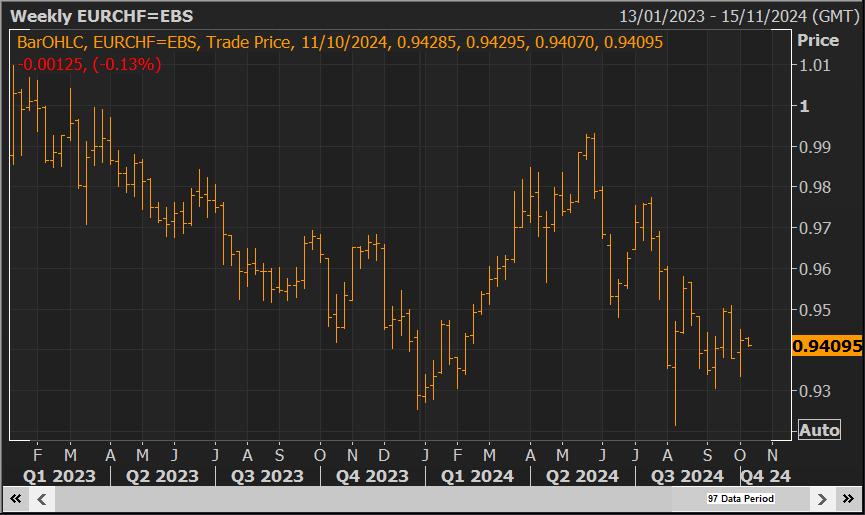Viewport: 865px width, 515px height.
Task: Click the O month label under Q4 2023
Action: click(320, 455)
